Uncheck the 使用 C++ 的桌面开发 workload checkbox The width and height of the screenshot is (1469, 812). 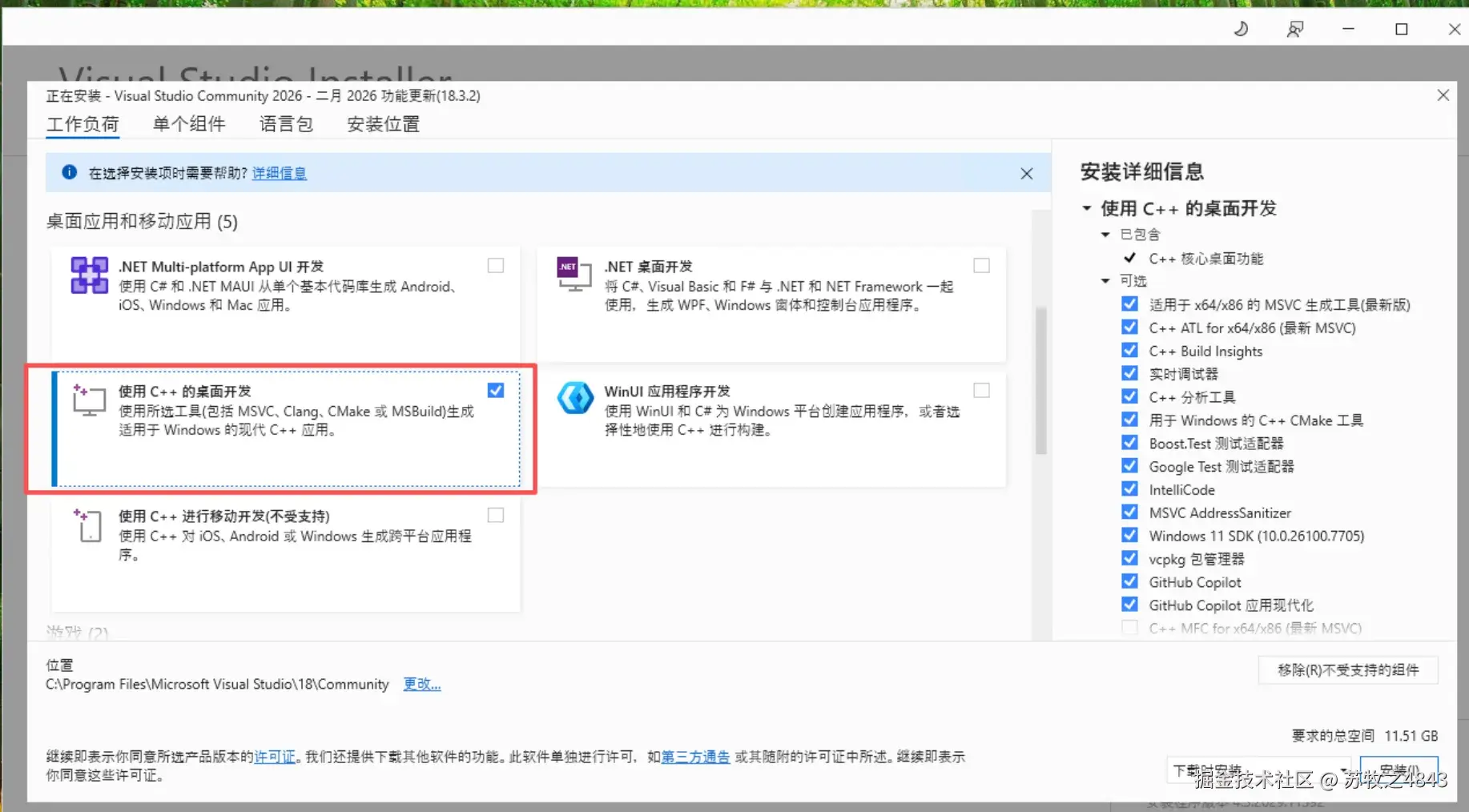coord(496,390)
